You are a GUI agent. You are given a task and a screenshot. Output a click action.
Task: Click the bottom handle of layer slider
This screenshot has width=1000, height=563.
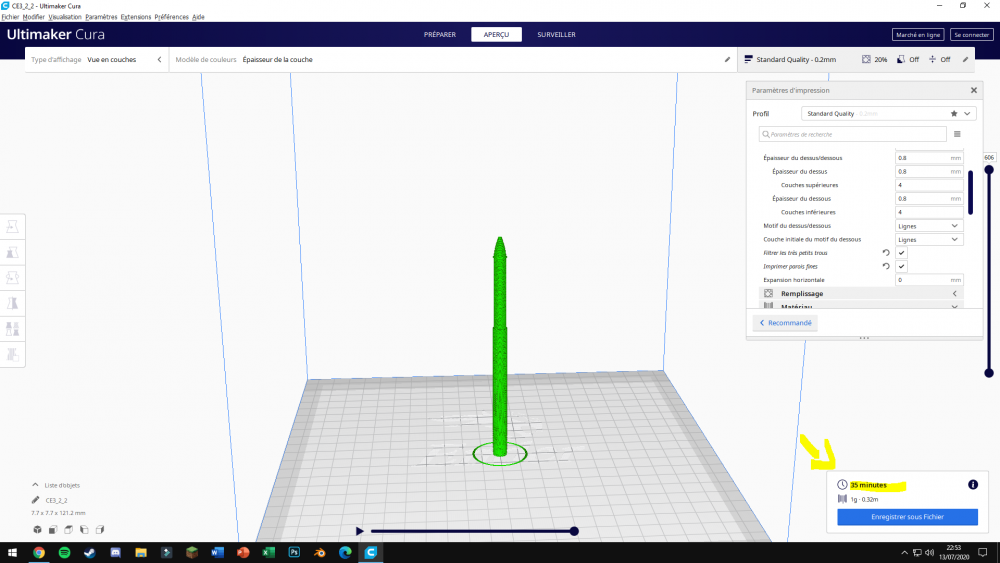point(989,373)
